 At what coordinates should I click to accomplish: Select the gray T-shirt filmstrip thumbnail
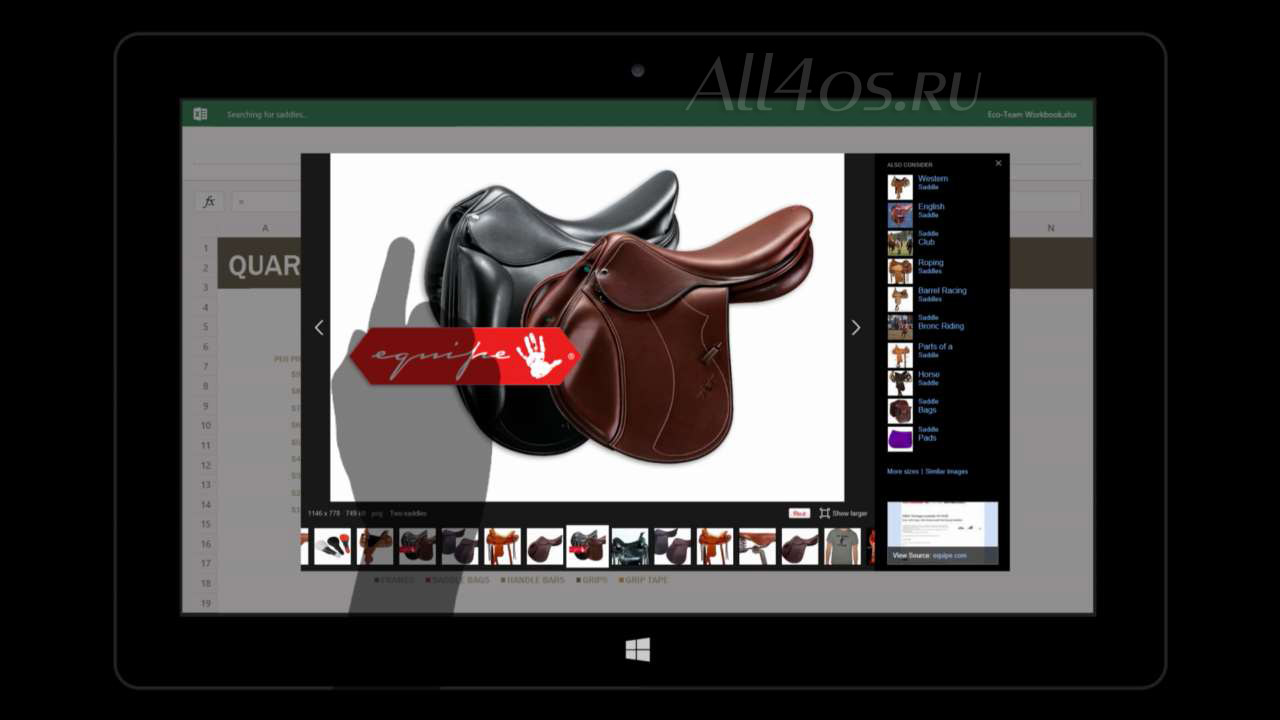click(842, 547)
